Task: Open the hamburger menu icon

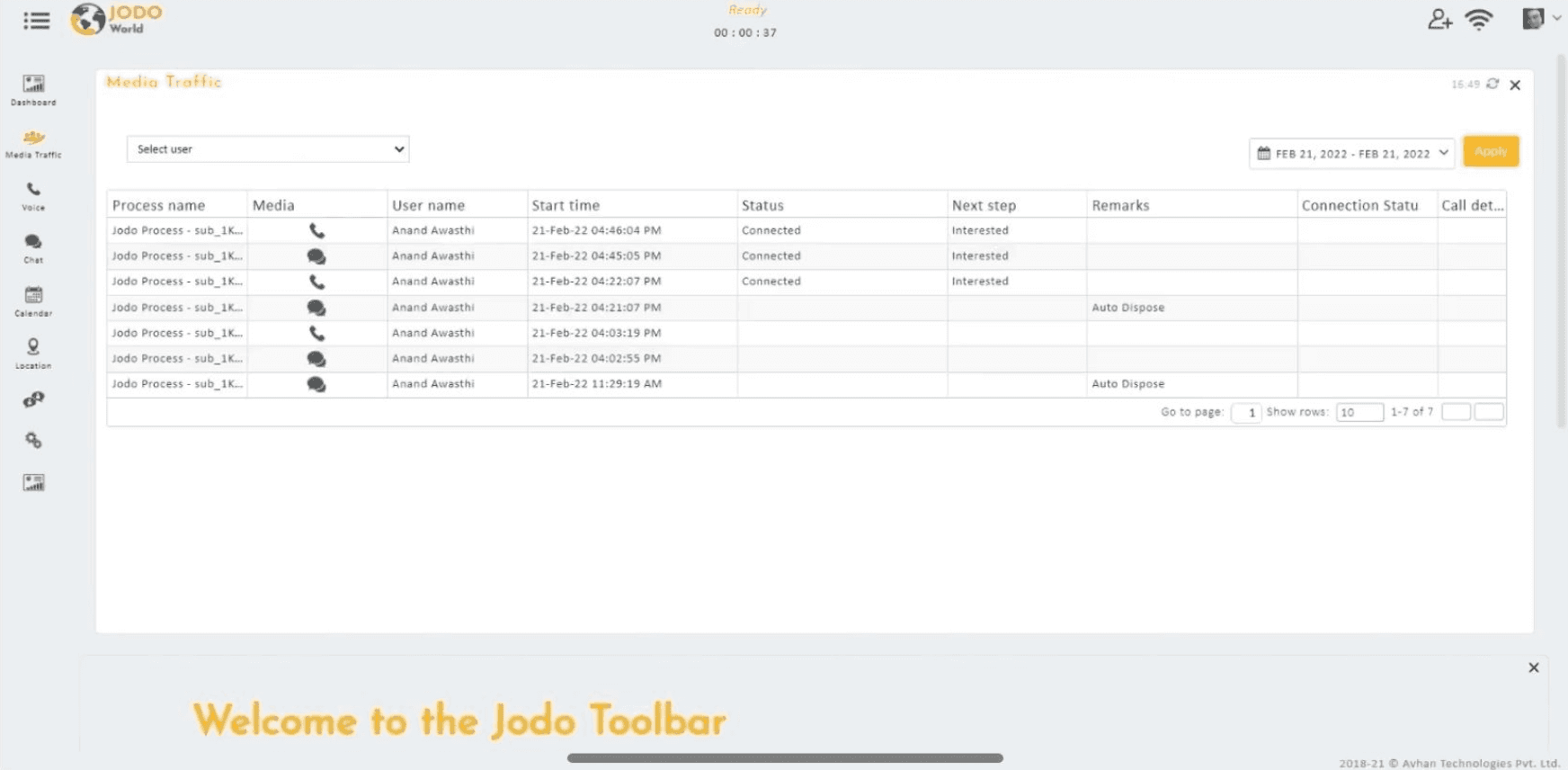Action: (37, 21)
